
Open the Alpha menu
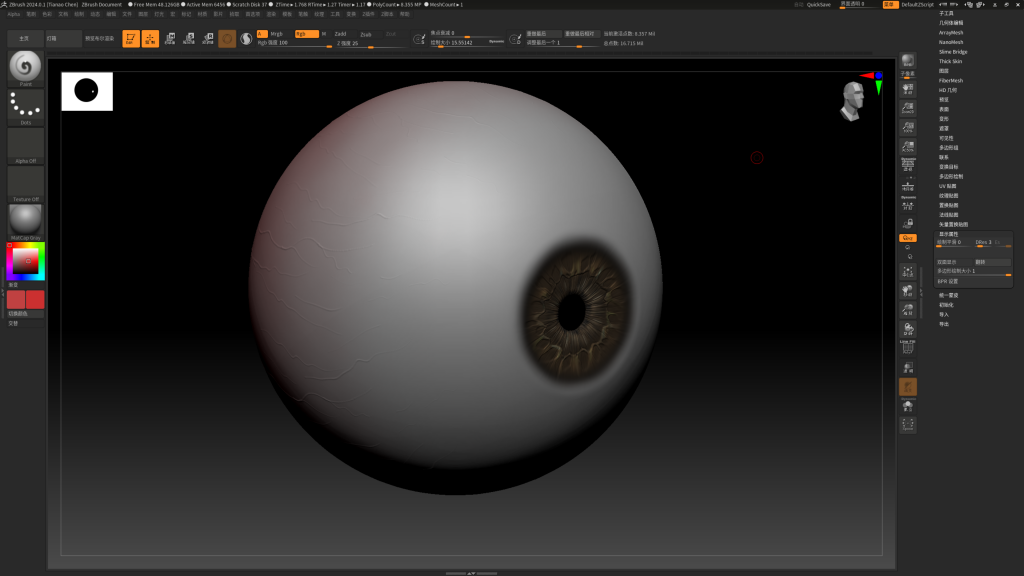tap(14, 14)
